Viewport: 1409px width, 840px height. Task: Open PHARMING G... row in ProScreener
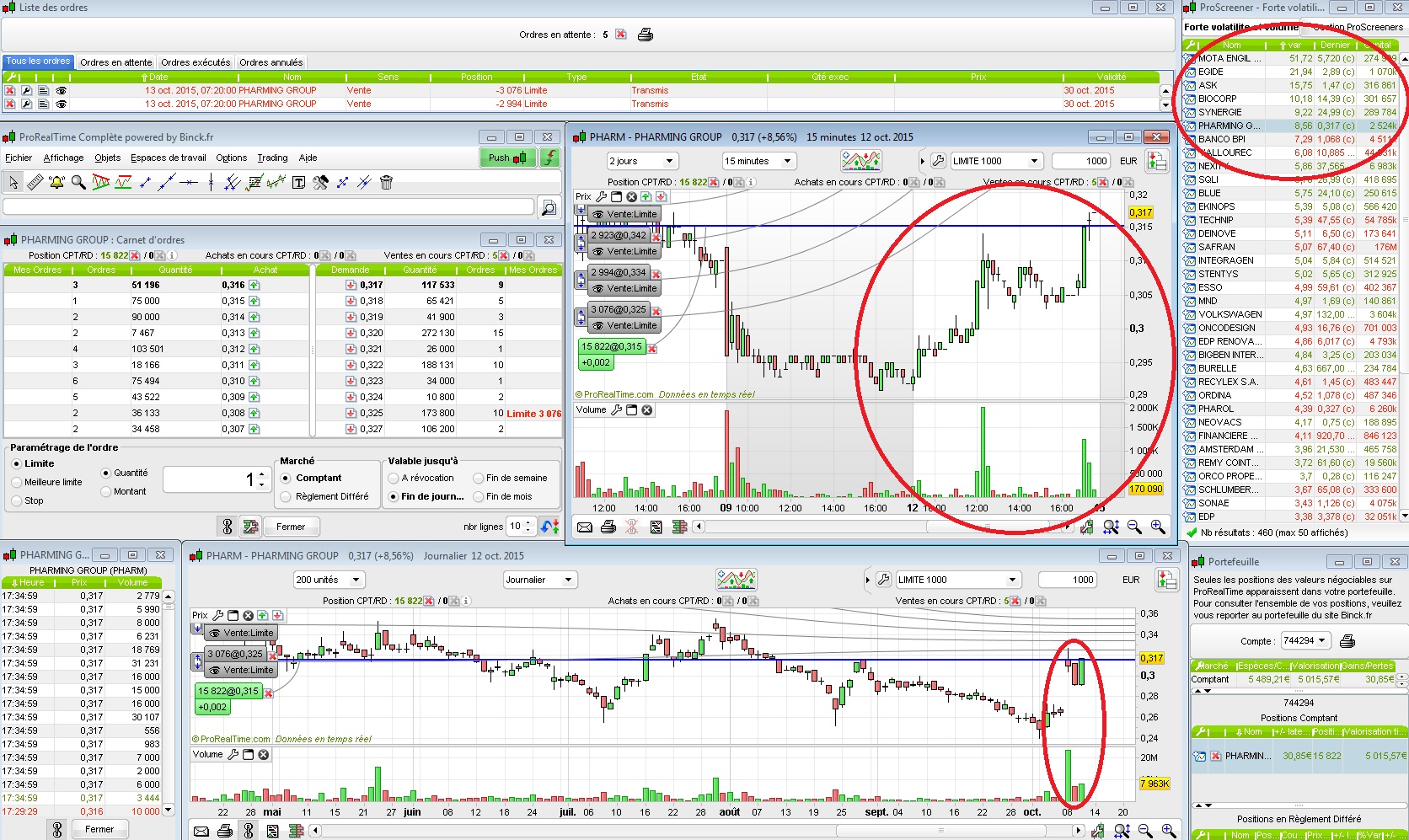coord(1291,126)
